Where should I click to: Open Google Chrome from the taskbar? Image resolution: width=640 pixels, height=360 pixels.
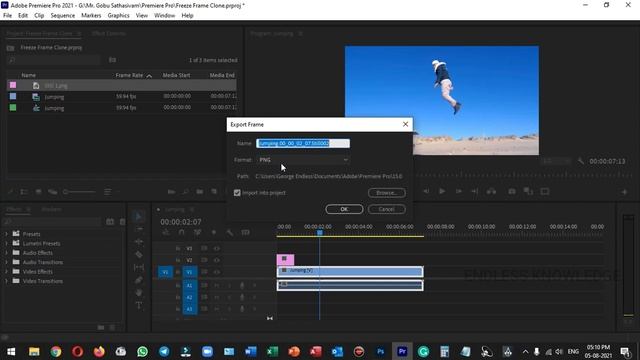pyautogui.click(x=56, y=351)
